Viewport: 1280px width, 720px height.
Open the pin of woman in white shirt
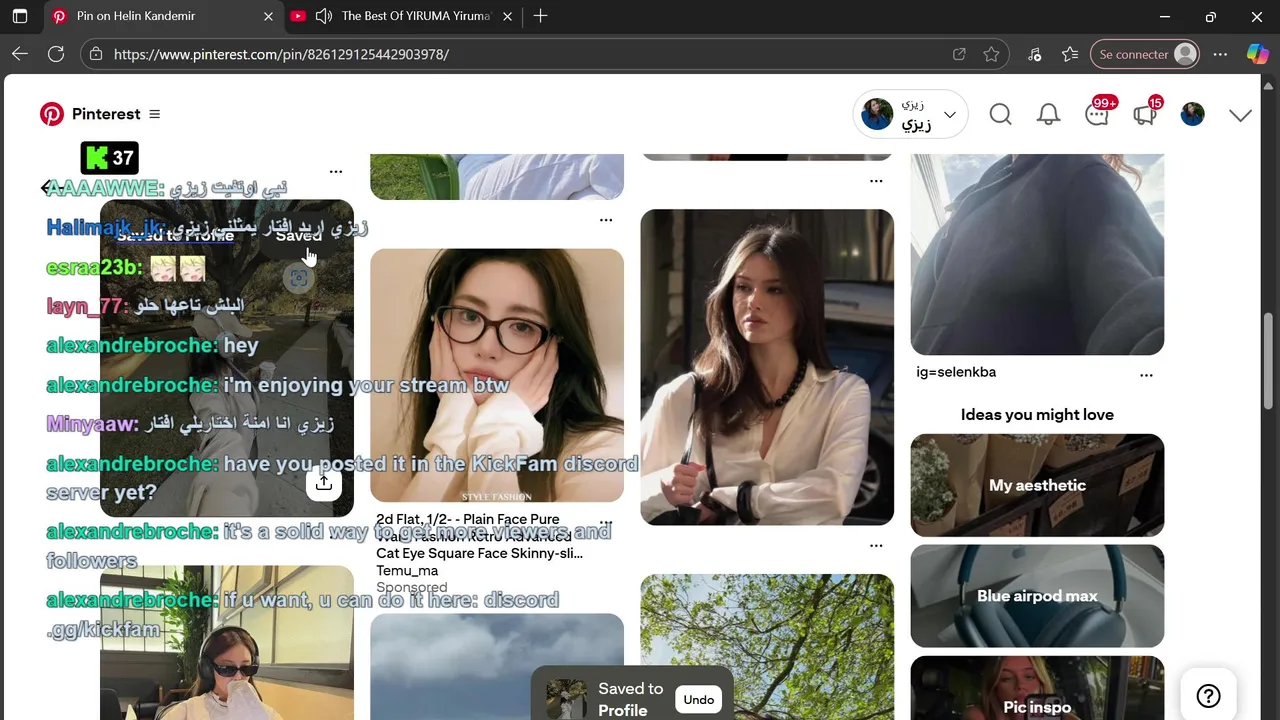point(767,367)
